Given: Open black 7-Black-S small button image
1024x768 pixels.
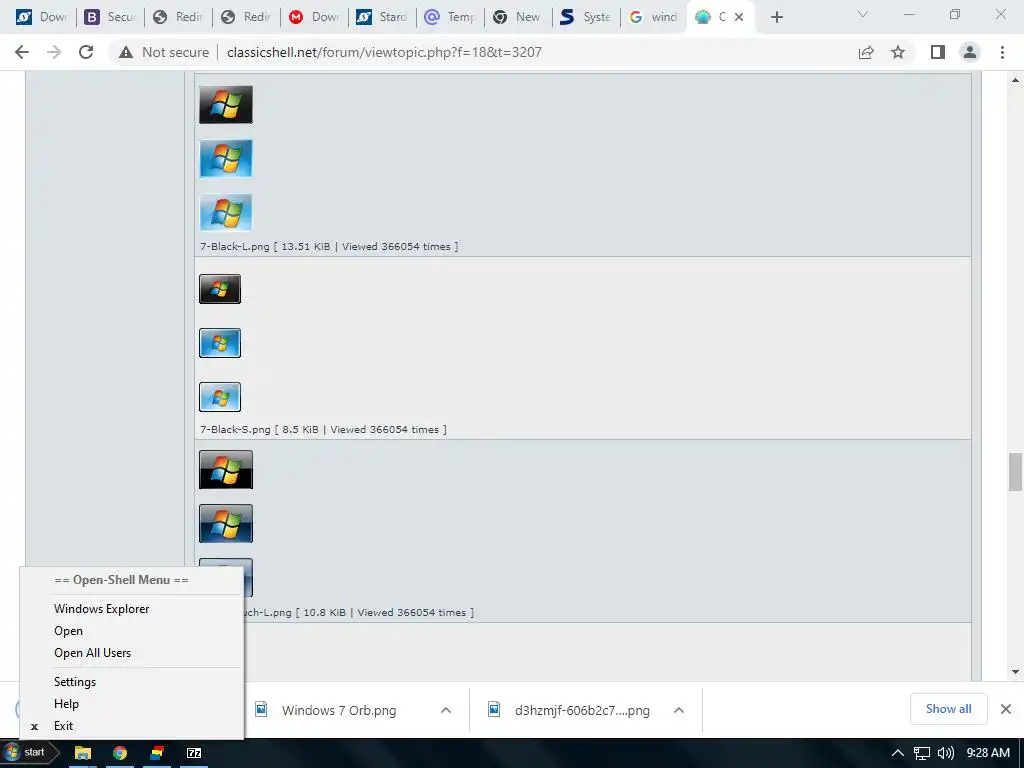Looking at the screenshot, I should click(x=220, y=289).
